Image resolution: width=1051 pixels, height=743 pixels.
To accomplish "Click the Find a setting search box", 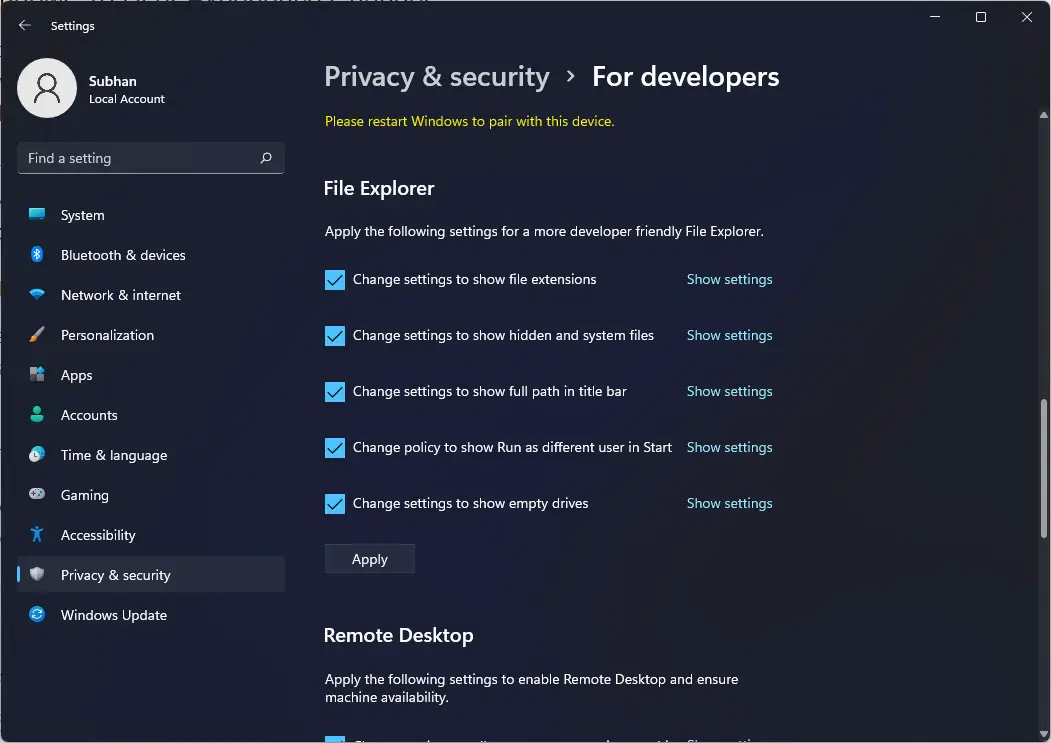I will [151, 158].
